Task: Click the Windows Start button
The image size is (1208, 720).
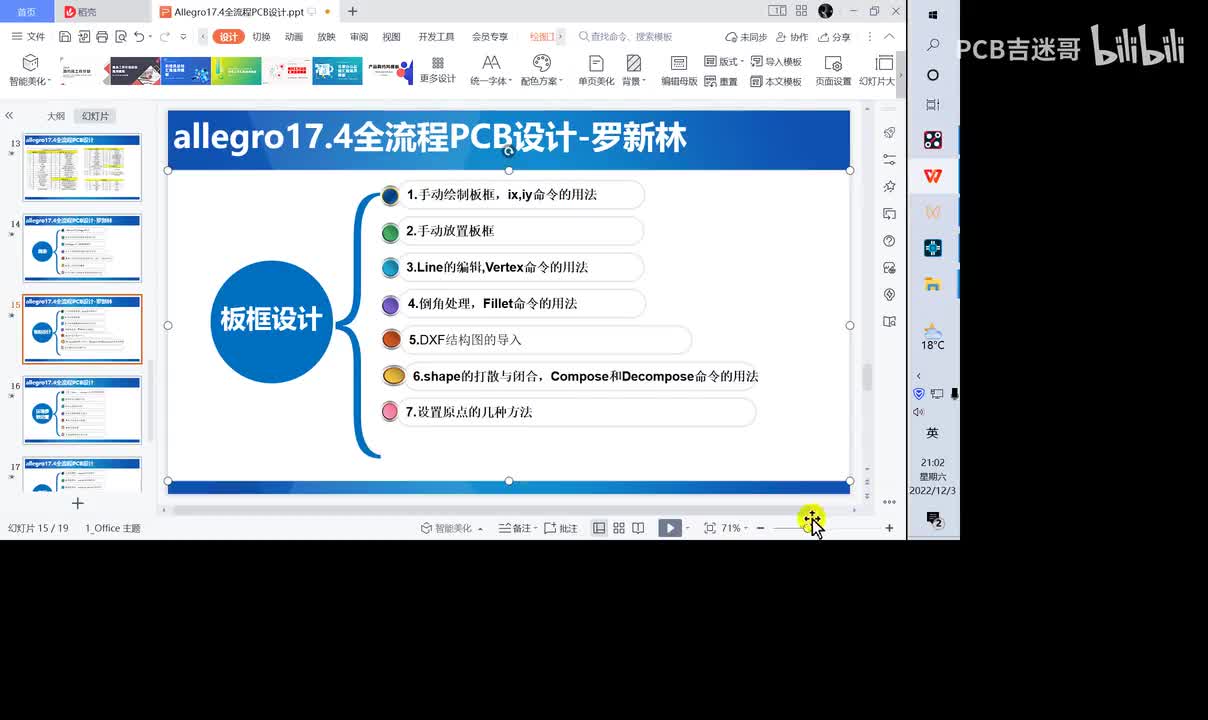Action: (933, 15)
